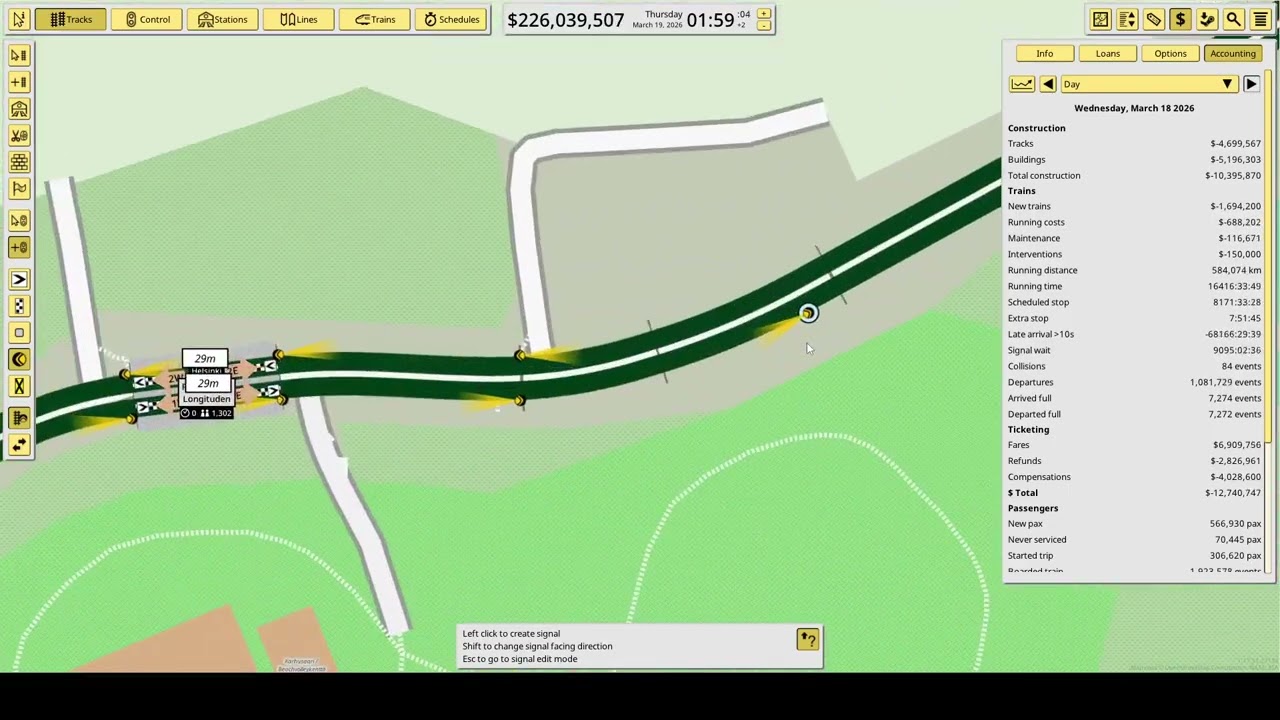
Task: Click the Wednesday, March 18 2026 date
Action: click(x=1134, y=108)
